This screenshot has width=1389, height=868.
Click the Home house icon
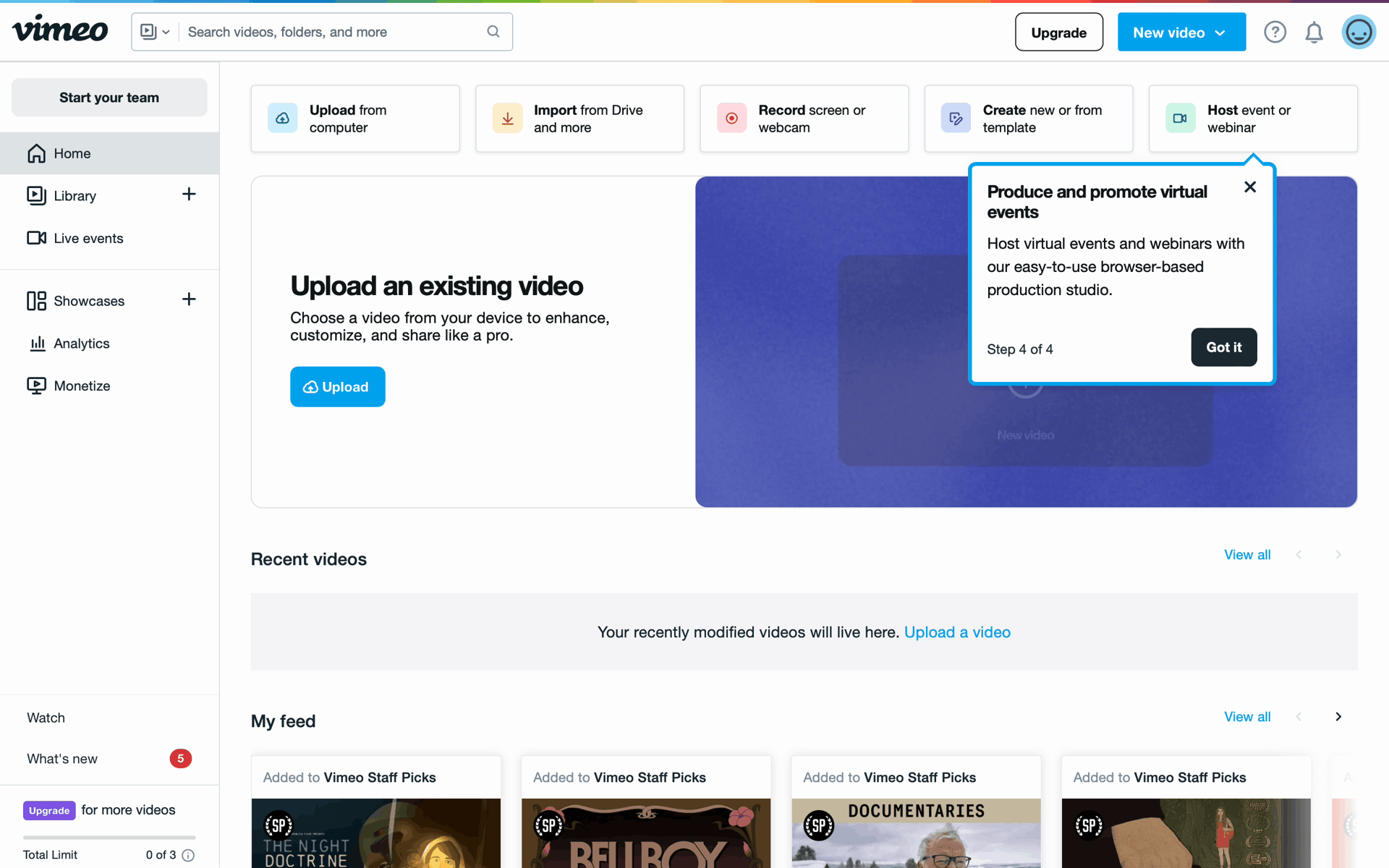[x=36, y=153]
